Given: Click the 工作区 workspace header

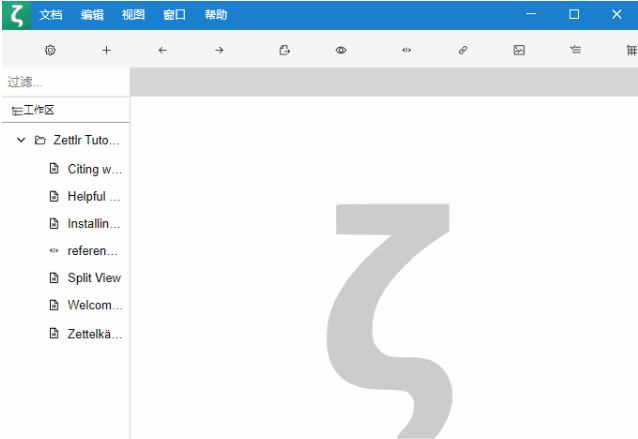Looking at the screenshot, I should [x=40, y=110].
